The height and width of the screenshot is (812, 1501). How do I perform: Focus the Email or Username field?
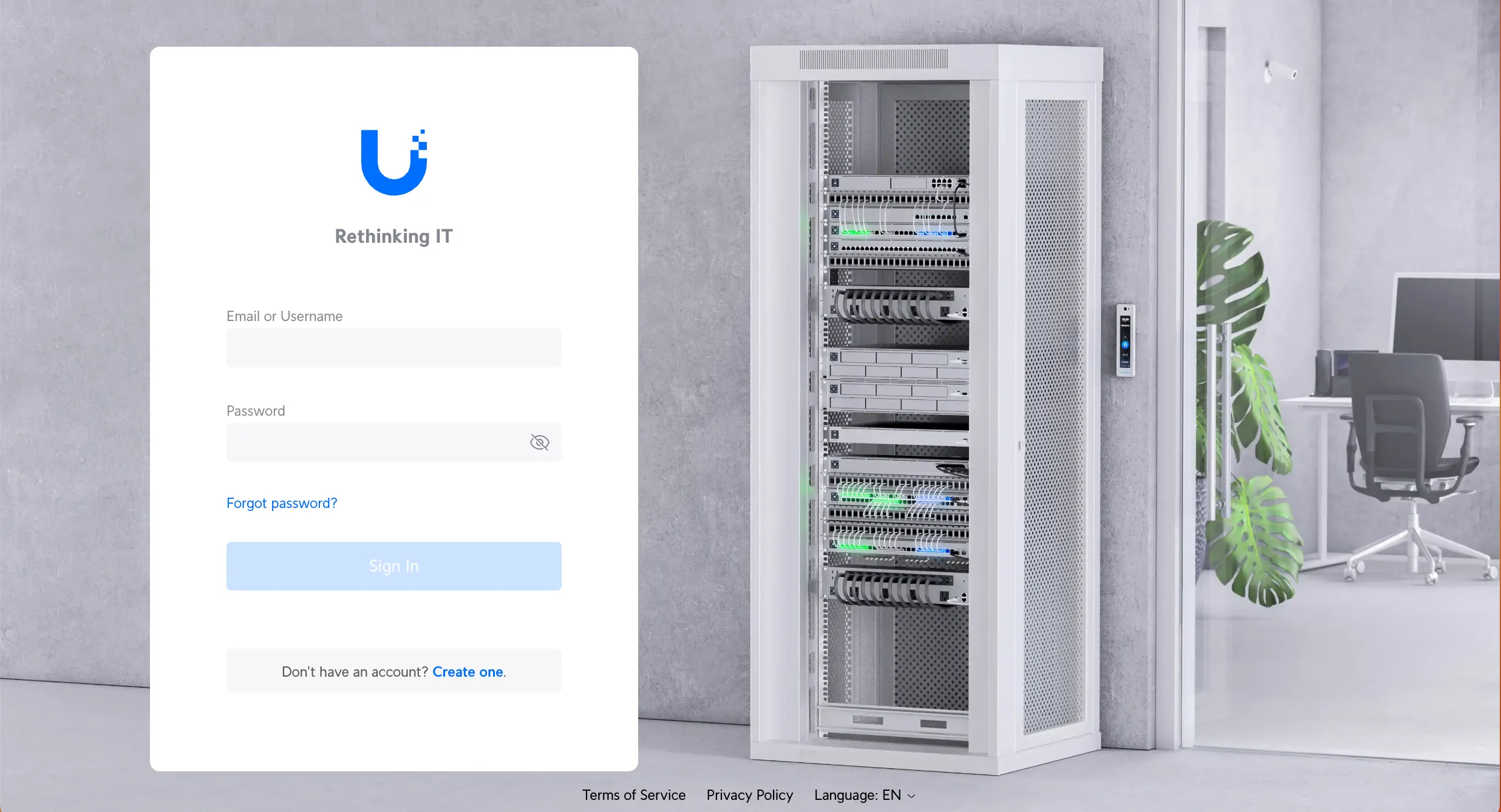394,348
